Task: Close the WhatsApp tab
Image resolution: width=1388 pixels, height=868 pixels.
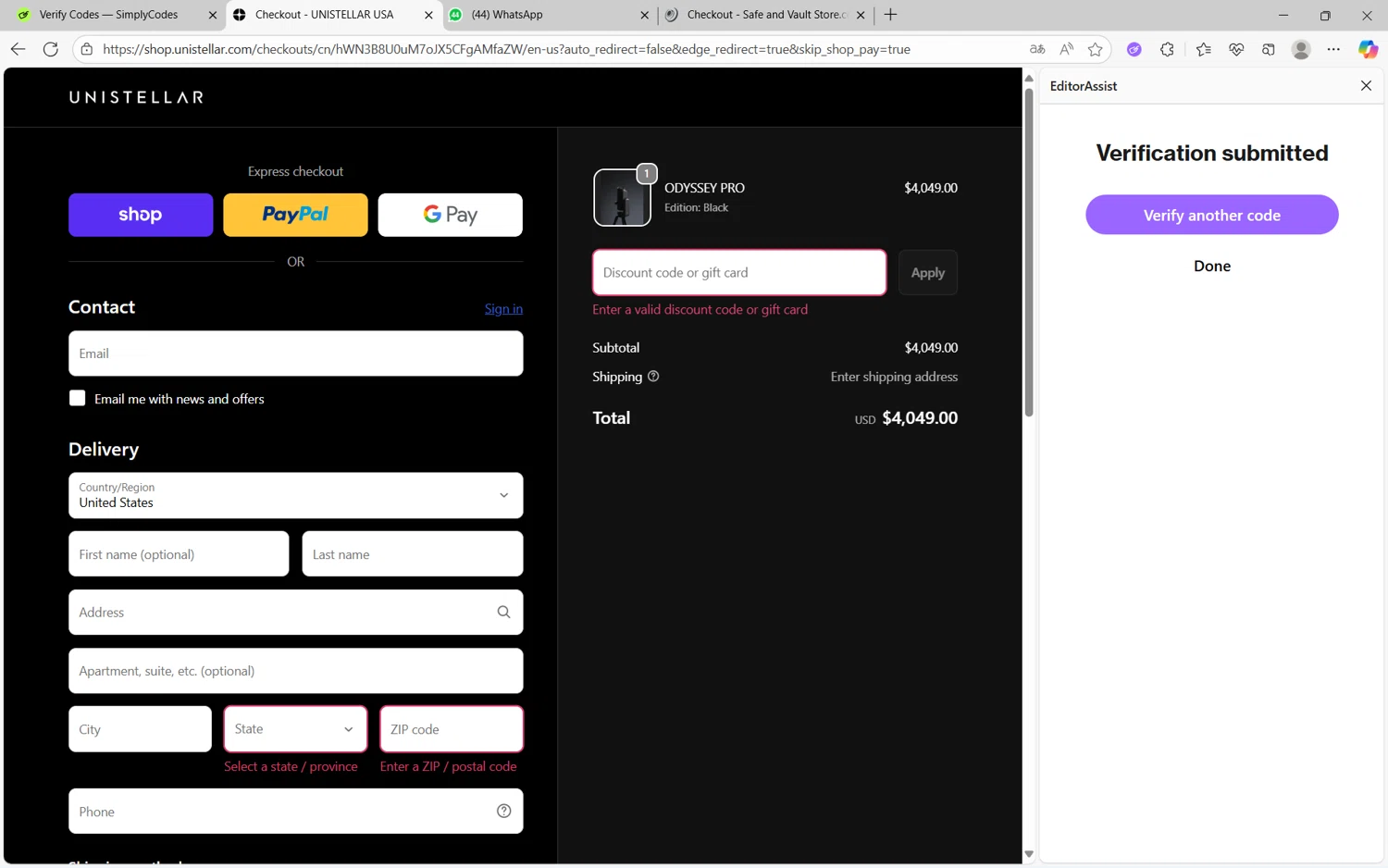Action: (x=645, y=15)
